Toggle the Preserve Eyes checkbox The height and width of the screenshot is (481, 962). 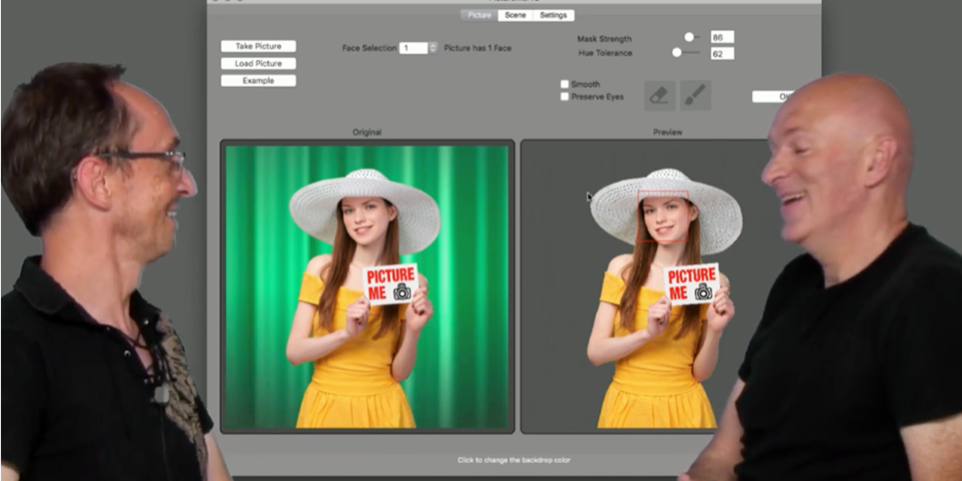pyautogui.click(x=565, y=97)
